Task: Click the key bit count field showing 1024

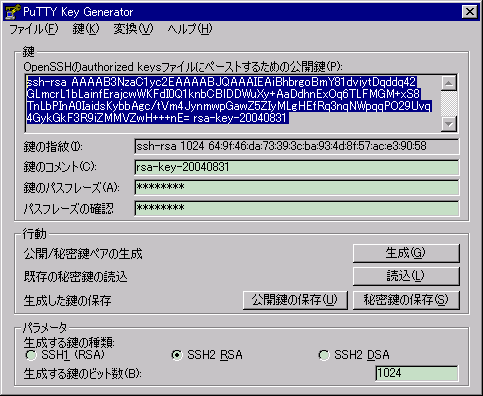Action: [417, 373]
